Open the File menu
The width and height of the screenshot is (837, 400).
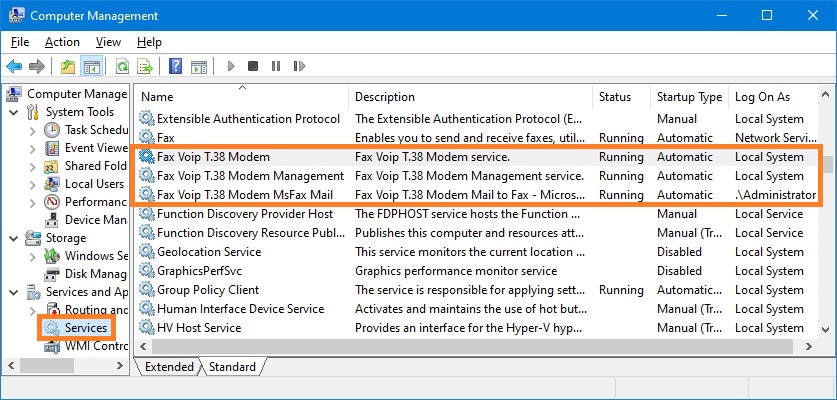(20, 42)
